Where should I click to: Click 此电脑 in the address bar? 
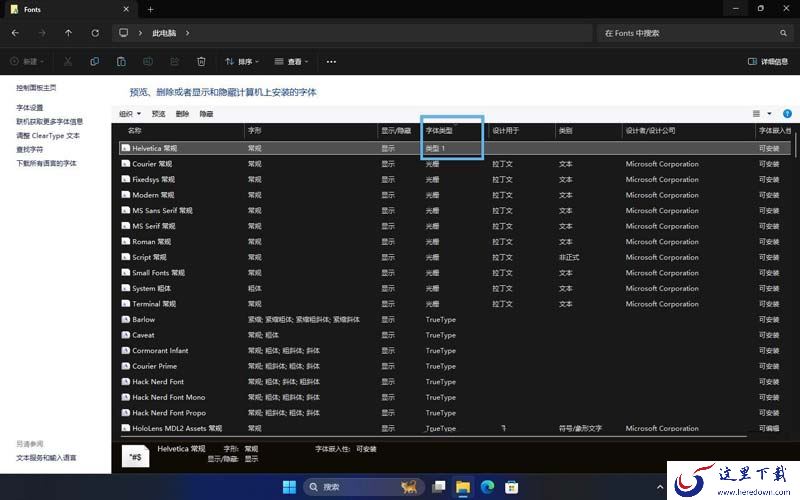(164, 33)
